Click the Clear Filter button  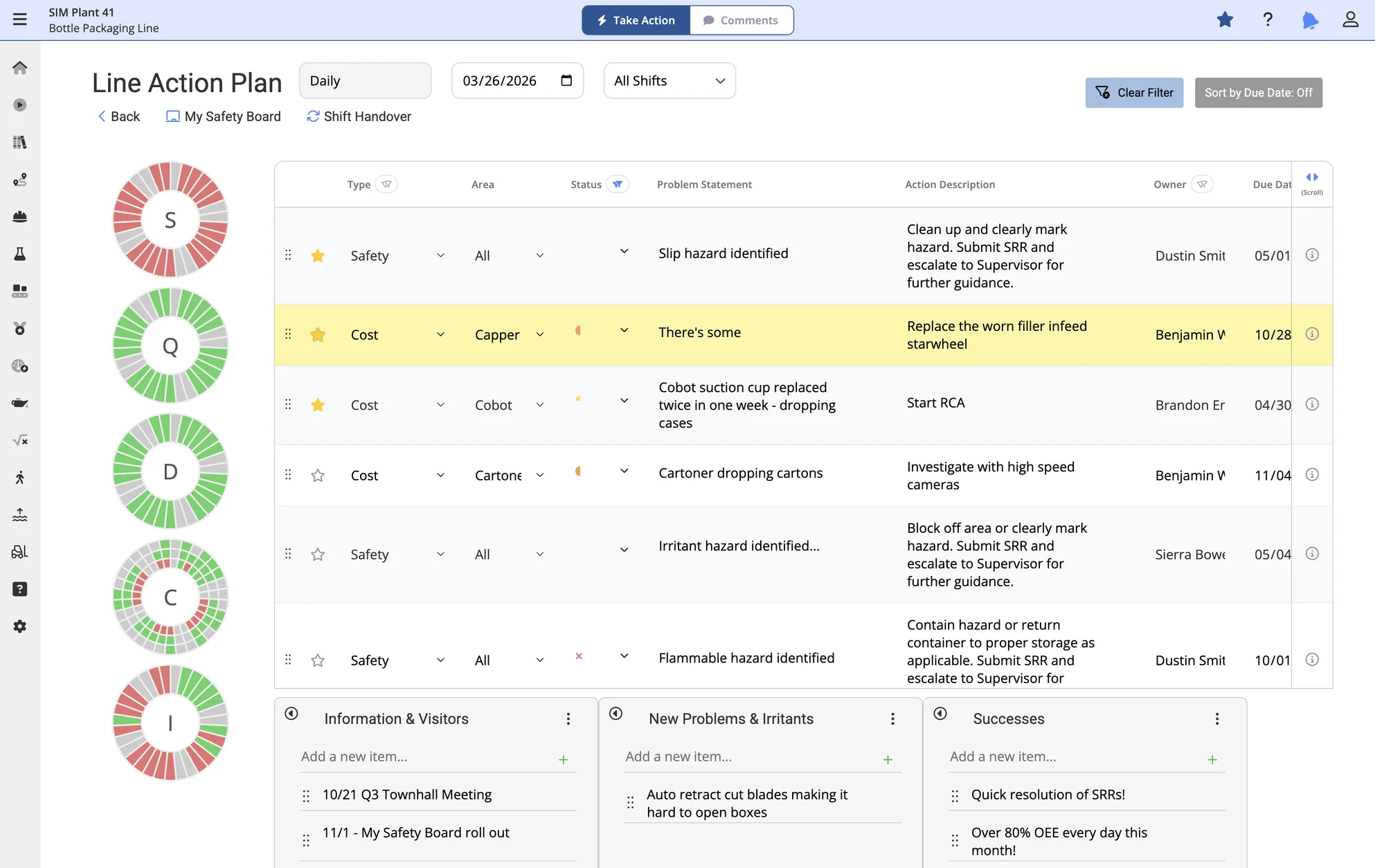pyautogui.click(x=1134, y=93)
